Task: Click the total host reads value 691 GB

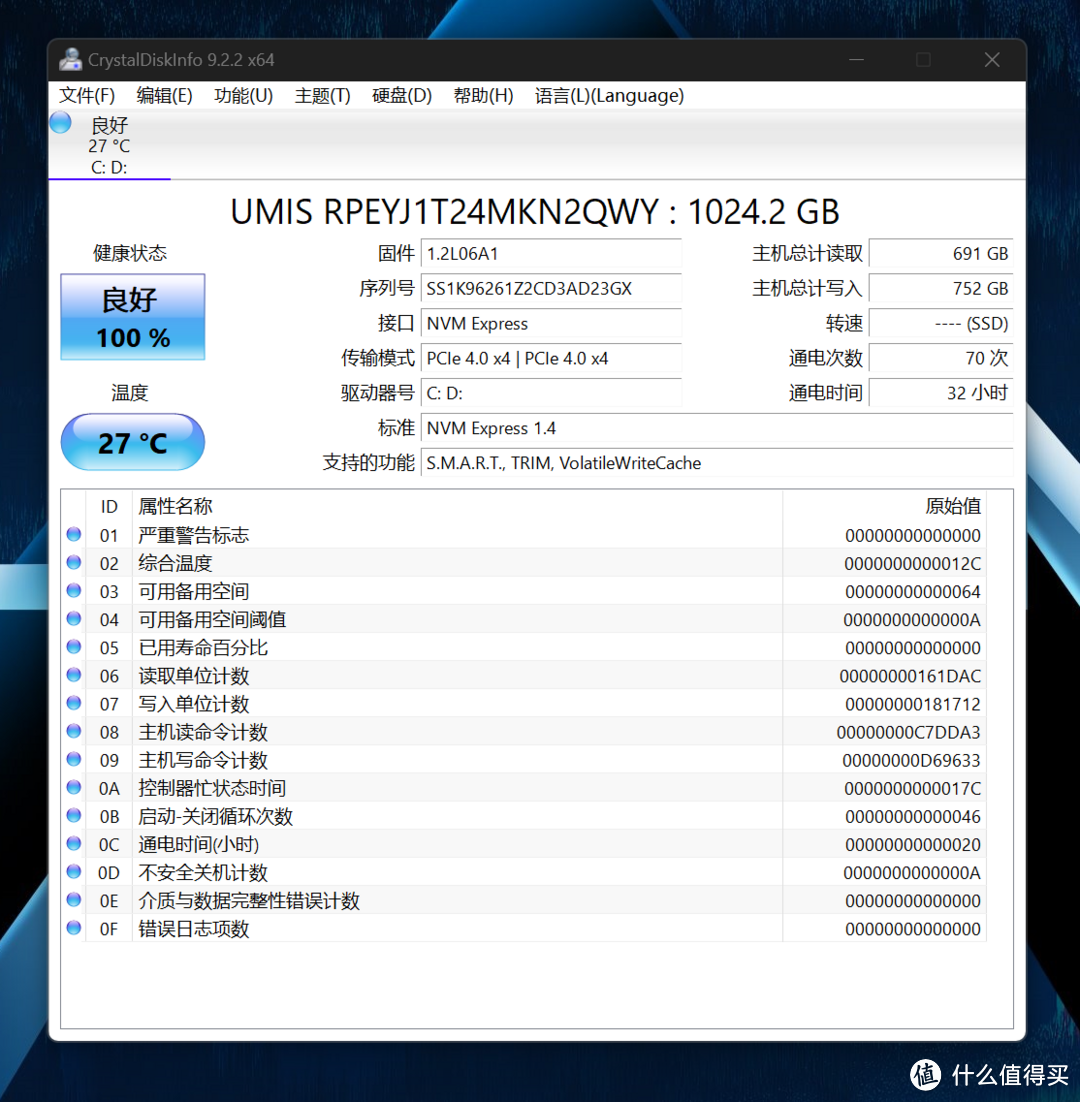Action: [x=941, y=254]
